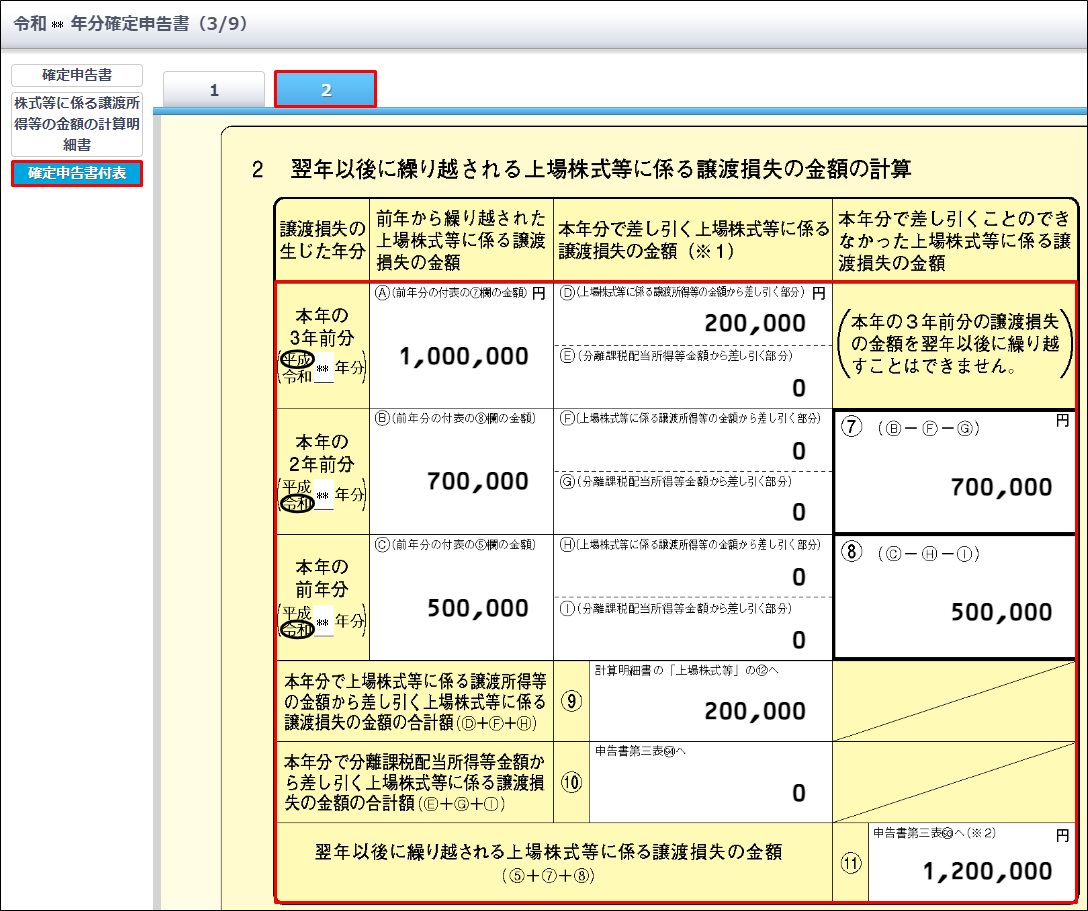
Task: Click the note 本年の３年前分の譲渡損失の金額を翌年以後に繰り越すことはできません
Action: pos(955,344)
